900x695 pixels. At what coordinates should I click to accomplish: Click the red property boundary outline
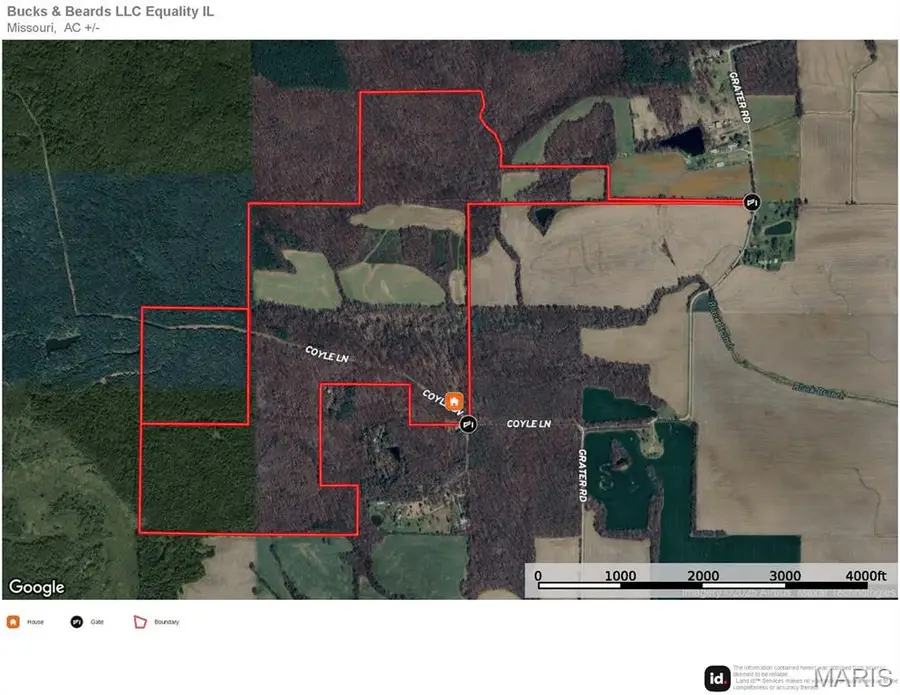pyautogui.click(x=420, y=92)
